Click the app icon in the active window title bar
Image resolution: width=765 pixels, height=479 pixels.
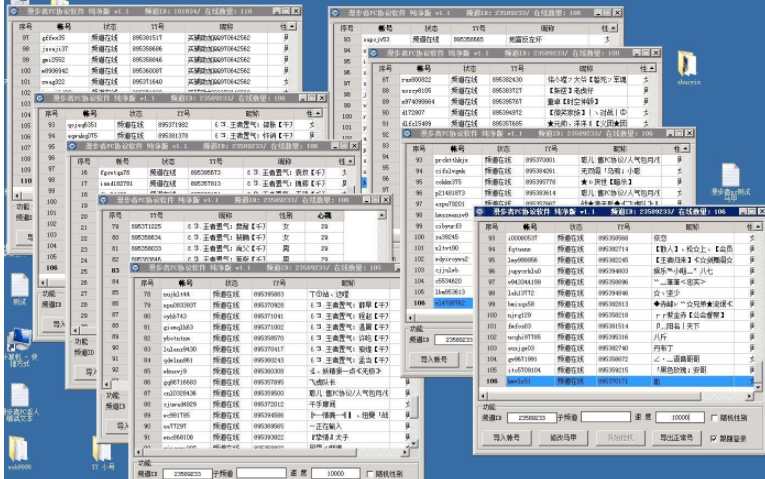[480, 212]
